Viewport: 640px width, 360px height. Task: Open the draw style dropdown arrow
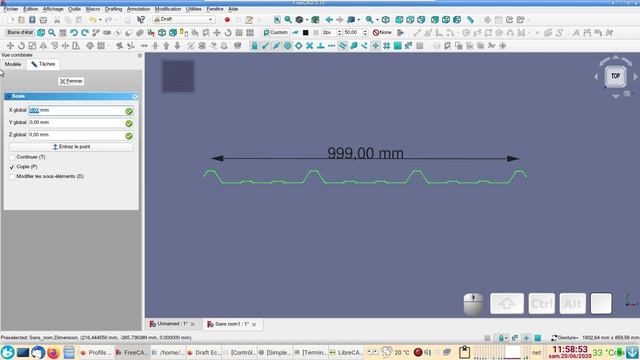point(307,20)
